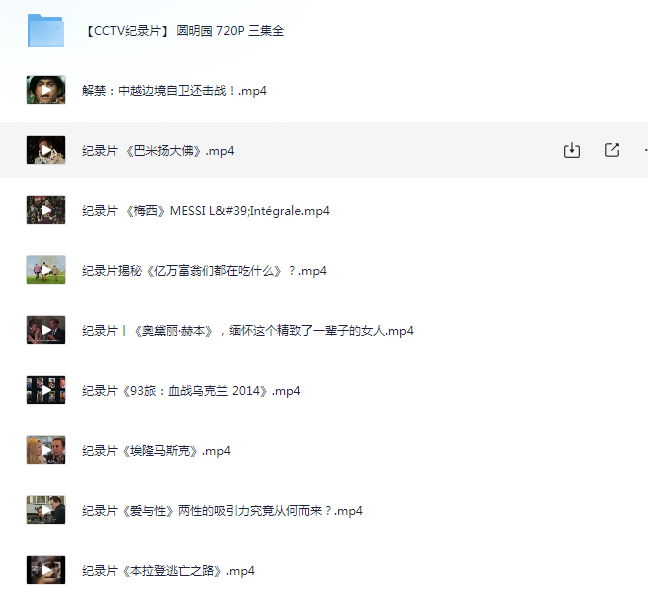Play the 巴米扬大佛 video thumbnail
This screenshot has height=594, width=648.
46,150
